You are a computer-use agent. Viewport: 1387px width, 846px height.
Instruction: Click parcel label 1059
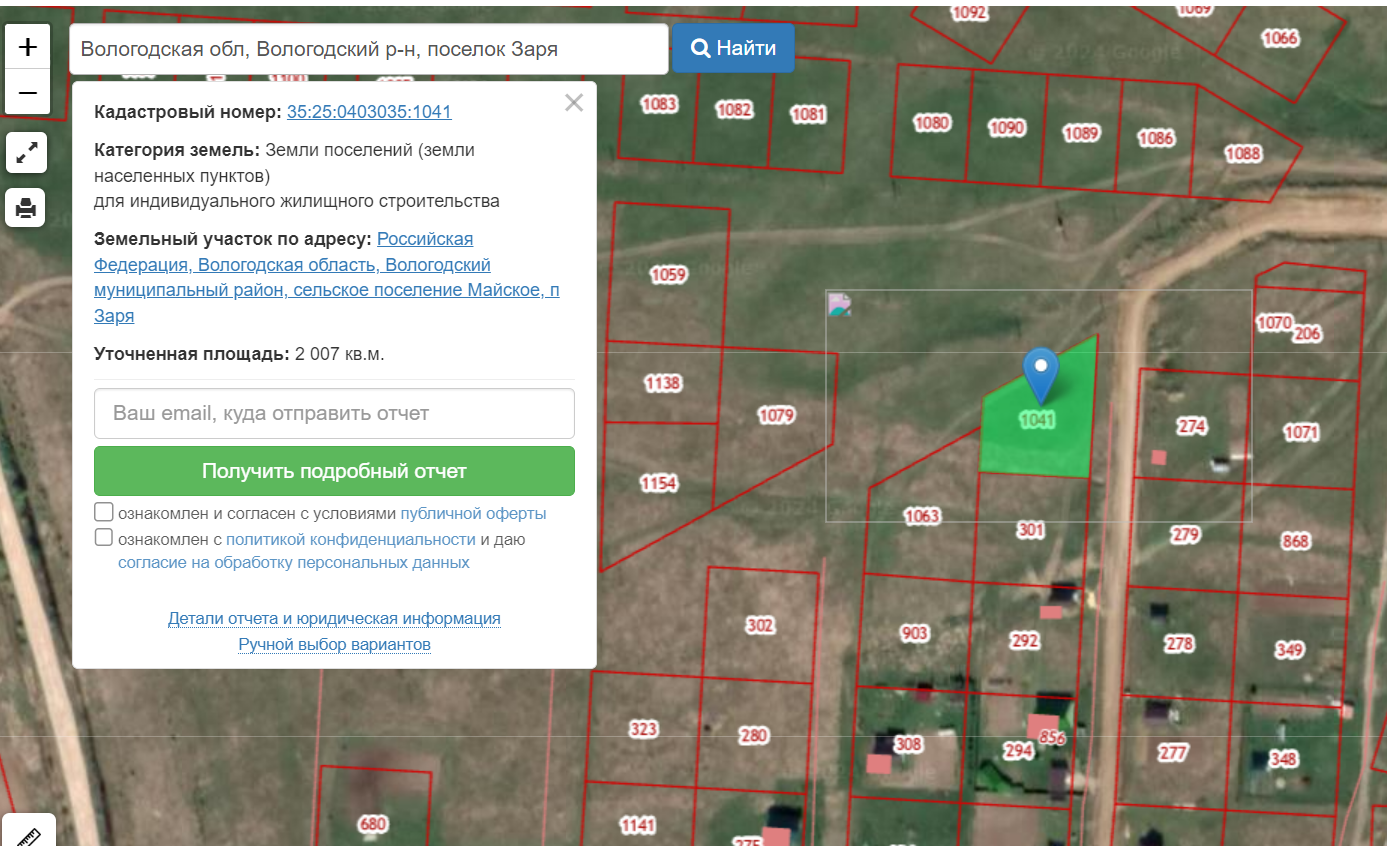coord(668,274)
